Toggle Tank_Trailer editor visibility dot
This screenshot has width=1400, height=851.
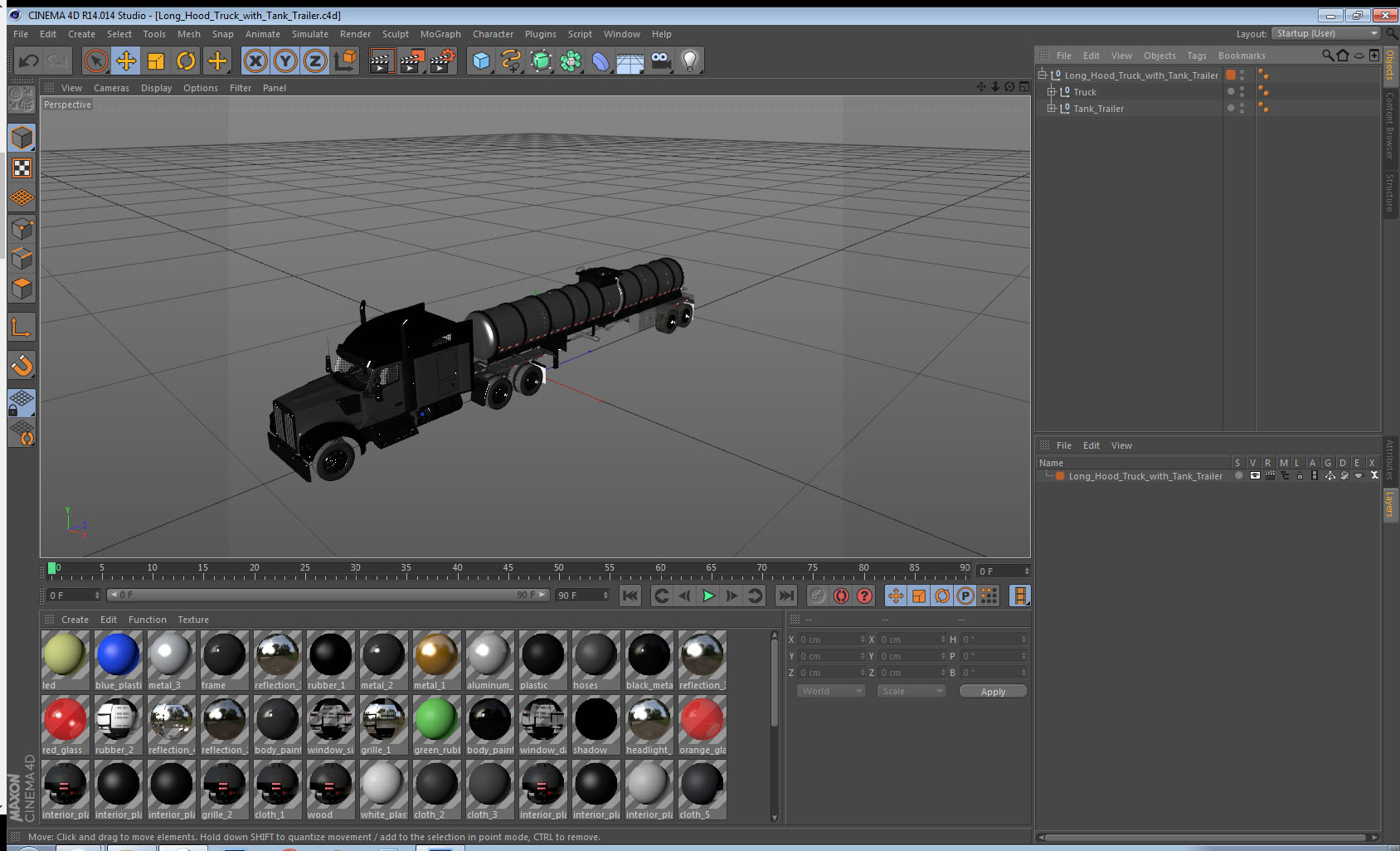(x=1242, y=105)
